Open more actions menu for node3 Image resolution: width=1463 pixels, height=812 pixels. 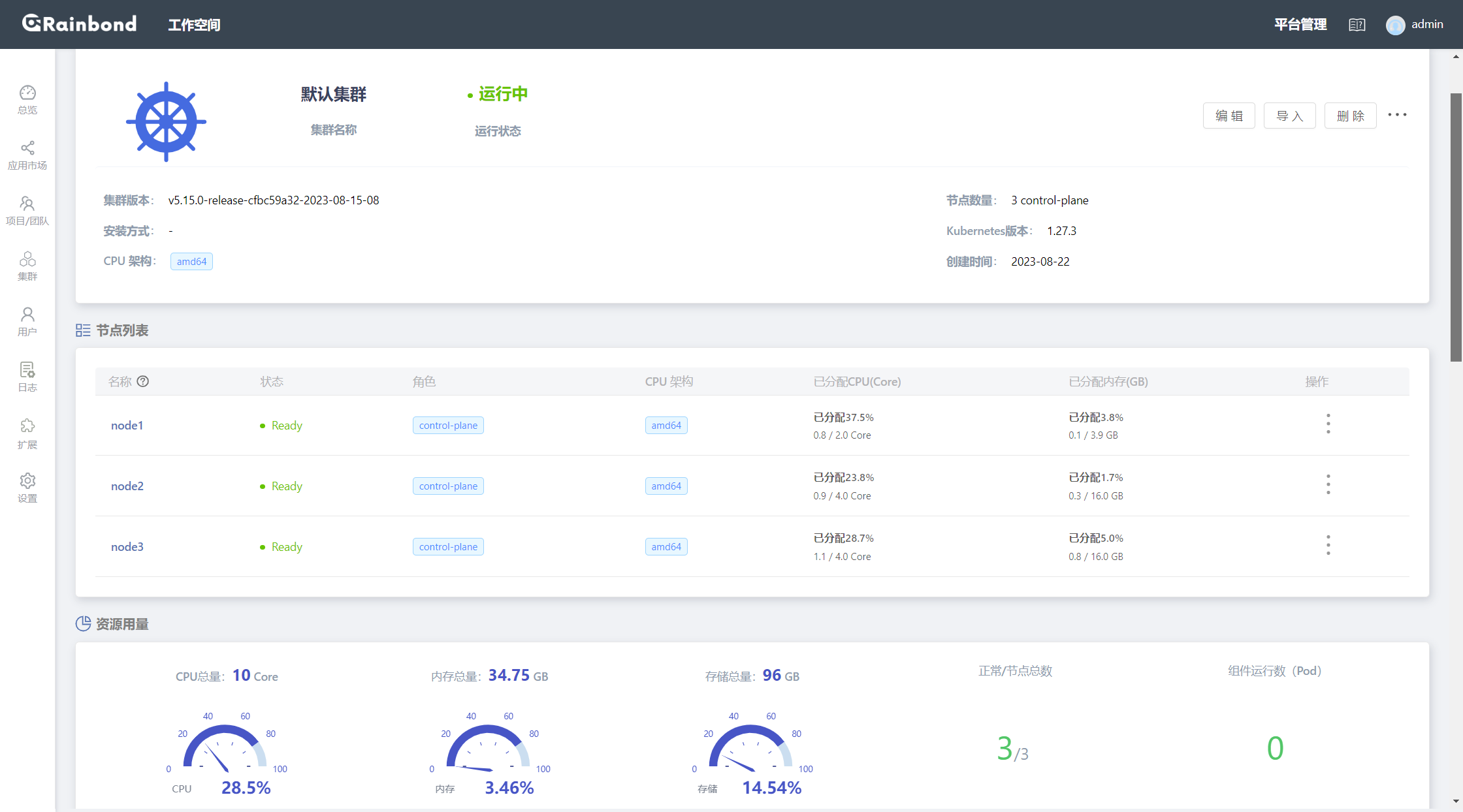1328,546
